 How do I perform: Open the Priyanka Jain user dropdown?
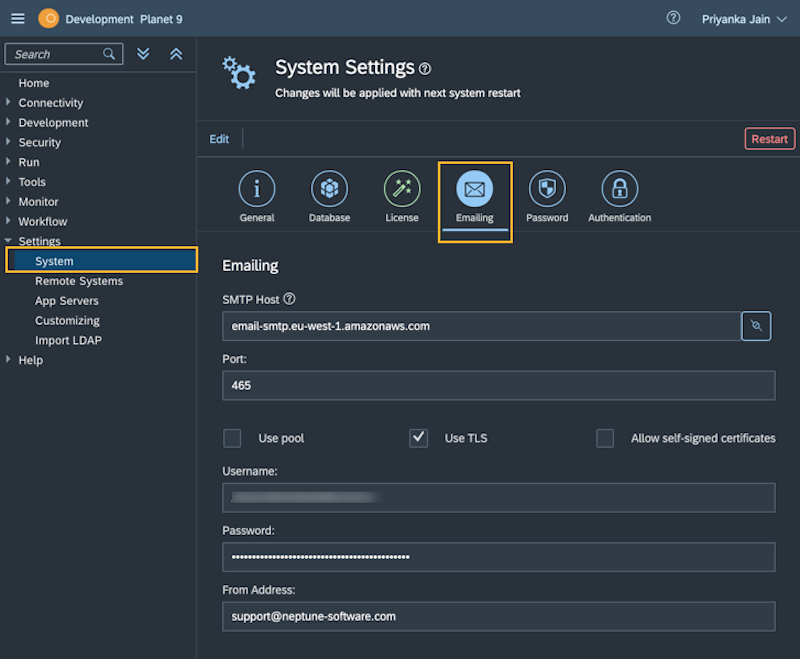(x=738, y=18)
